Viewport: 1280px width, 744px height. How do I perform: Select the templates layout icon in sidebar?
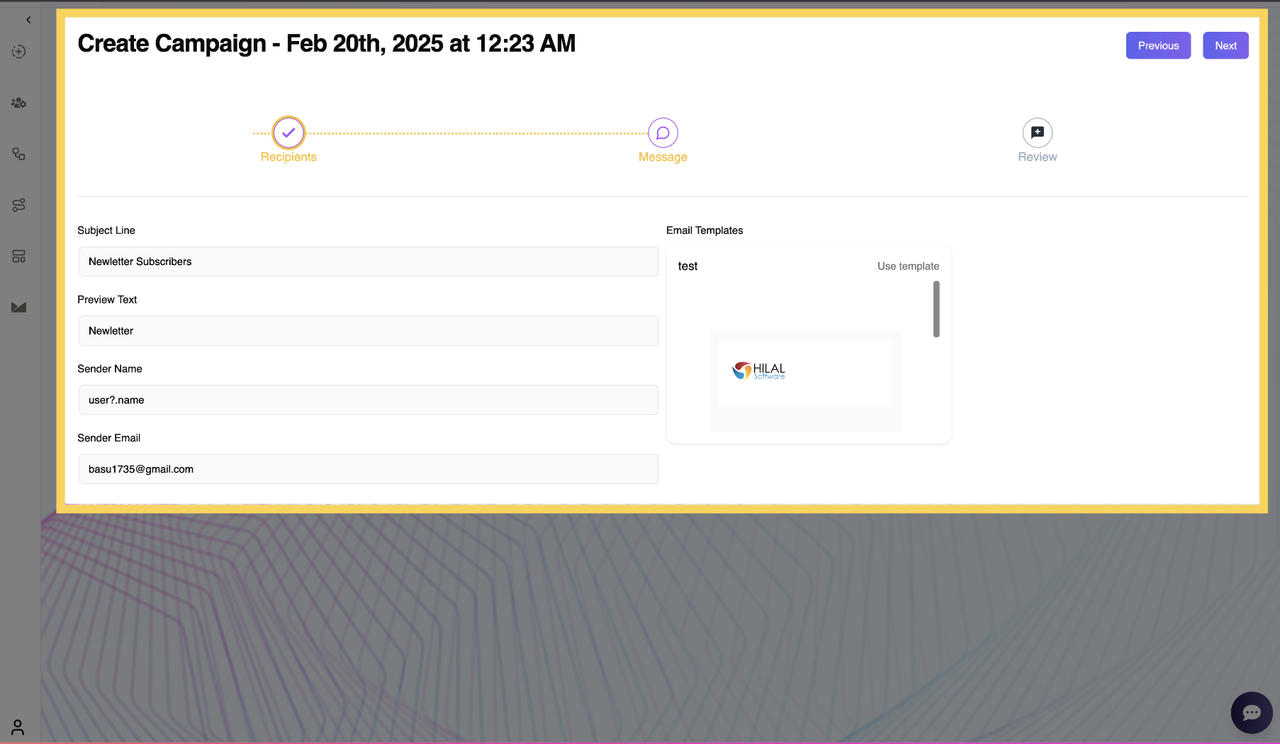(x=18, y=256)
